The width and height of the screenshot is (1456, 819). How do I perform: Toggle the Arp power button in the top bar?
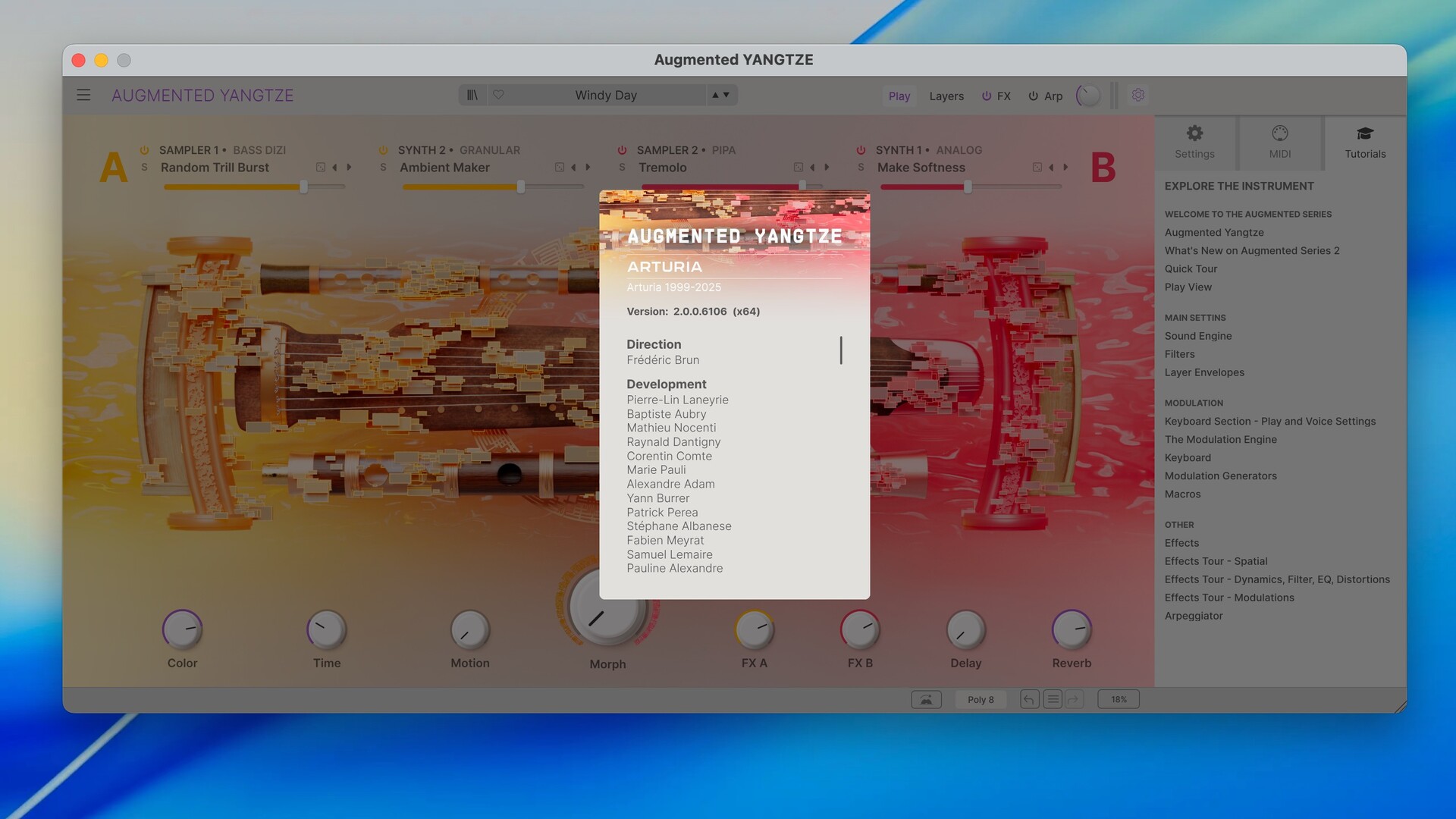(x=1033, y=96)
